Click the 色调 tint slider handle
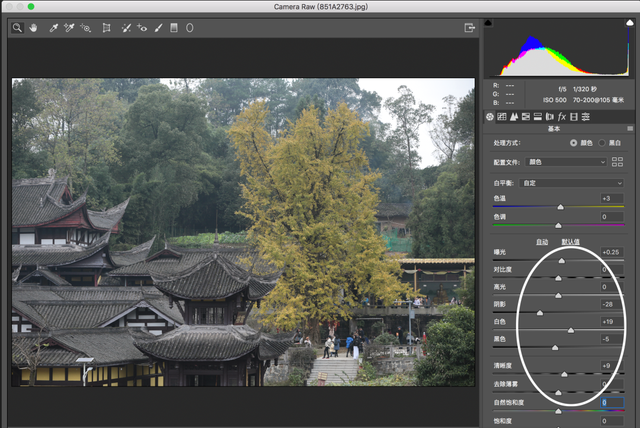Screen dimensions: 640x428 click(x=558, y=226)
